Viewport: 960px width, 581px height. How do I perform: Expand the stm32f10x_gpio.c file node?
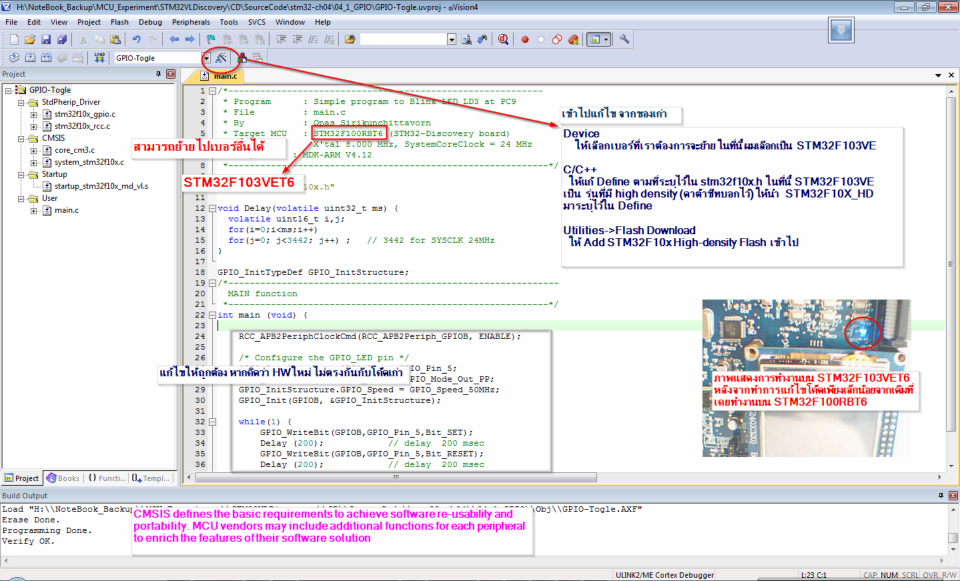pos(34,114)
